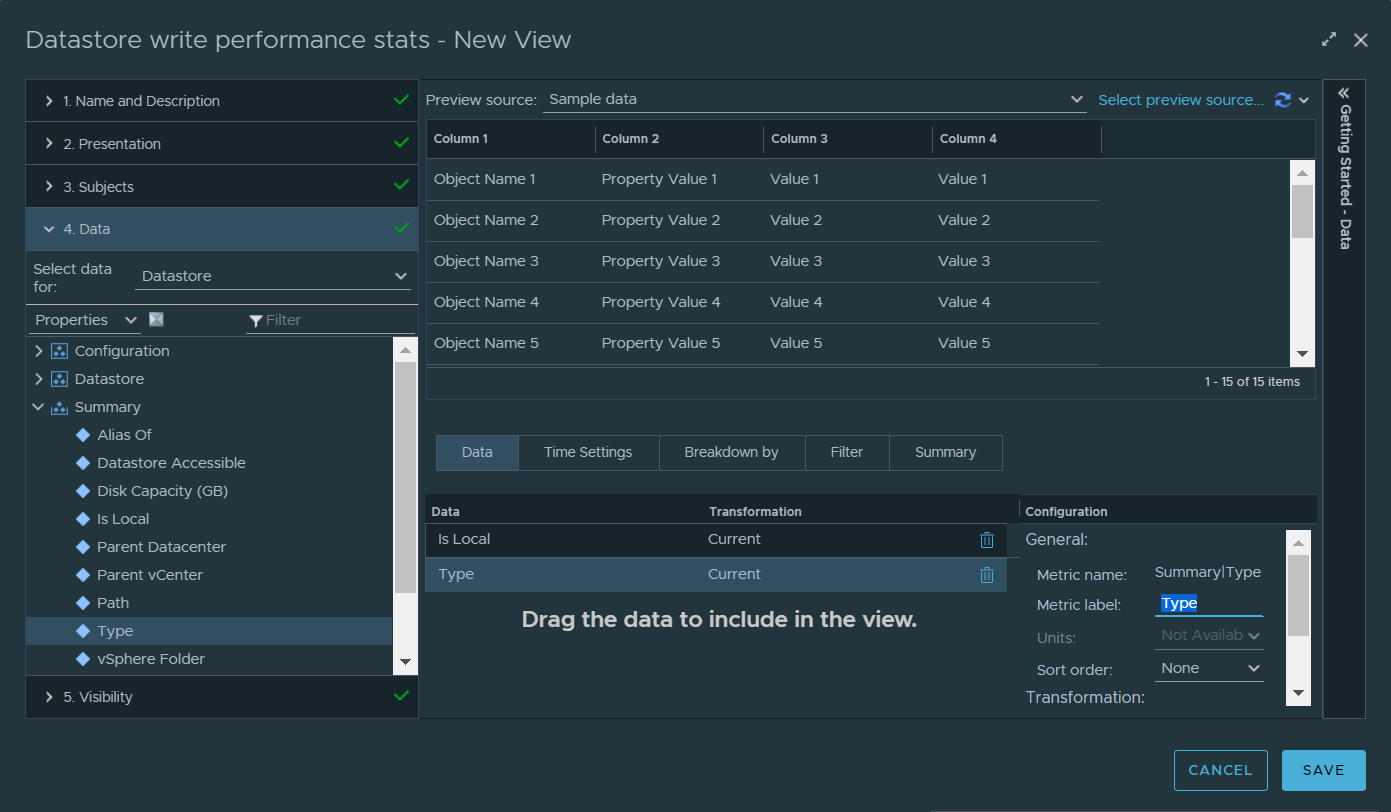Save the new view

[1323, 770]
